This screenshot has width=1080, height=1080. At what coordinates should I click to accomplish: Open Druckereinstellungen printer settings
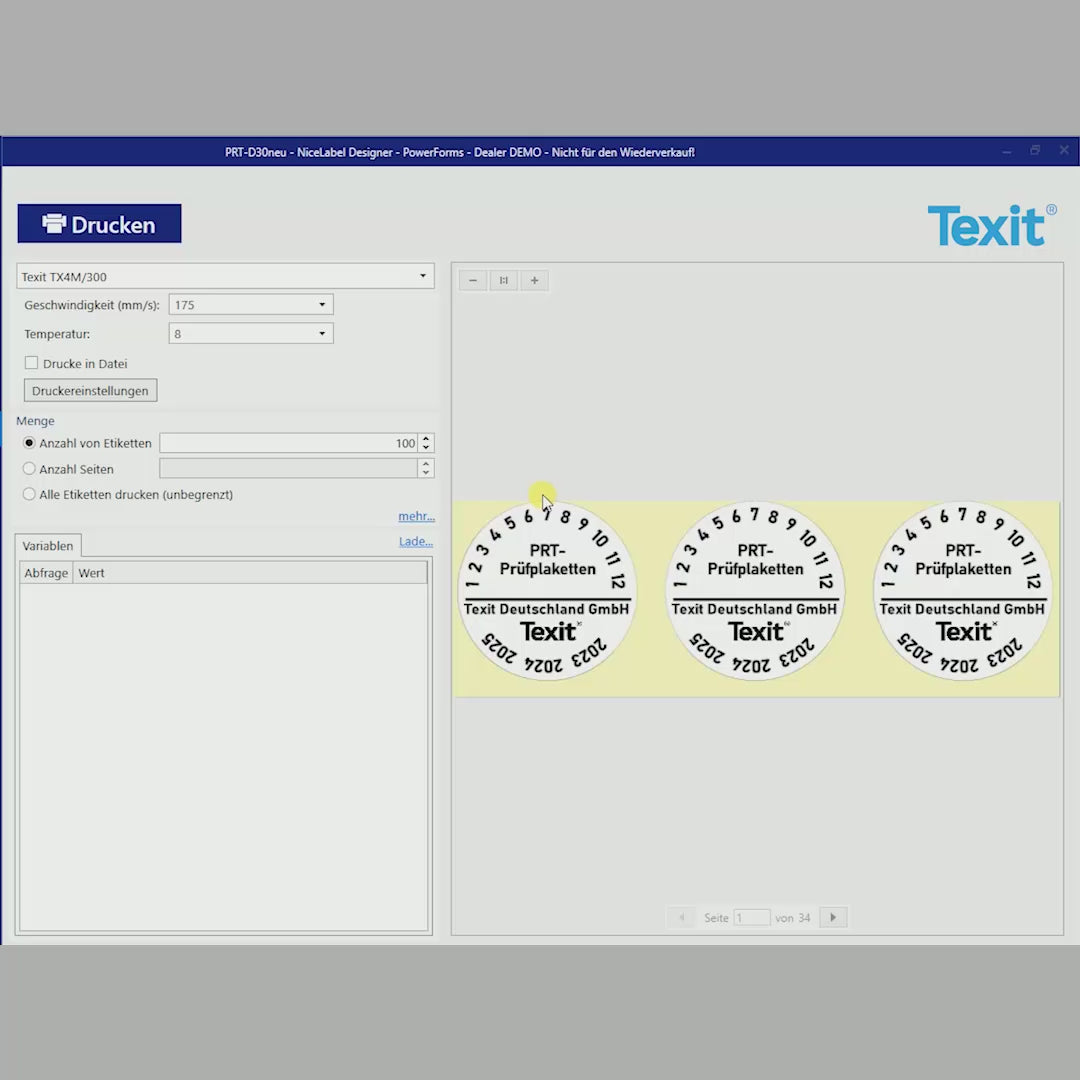(x=90, y=391)
